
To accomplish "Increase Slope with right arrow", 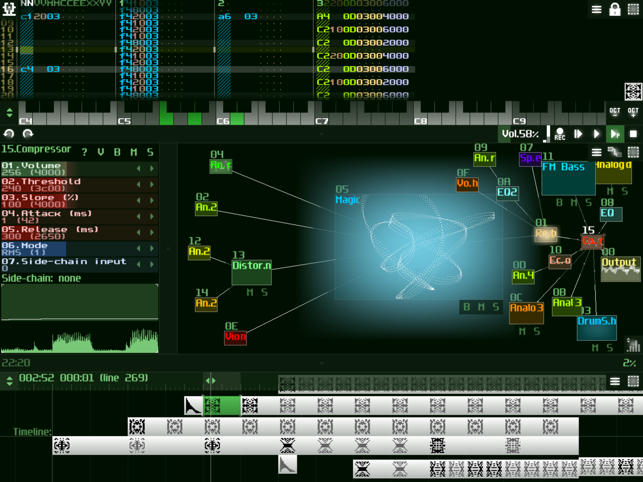I will click(x=152, y=201).
